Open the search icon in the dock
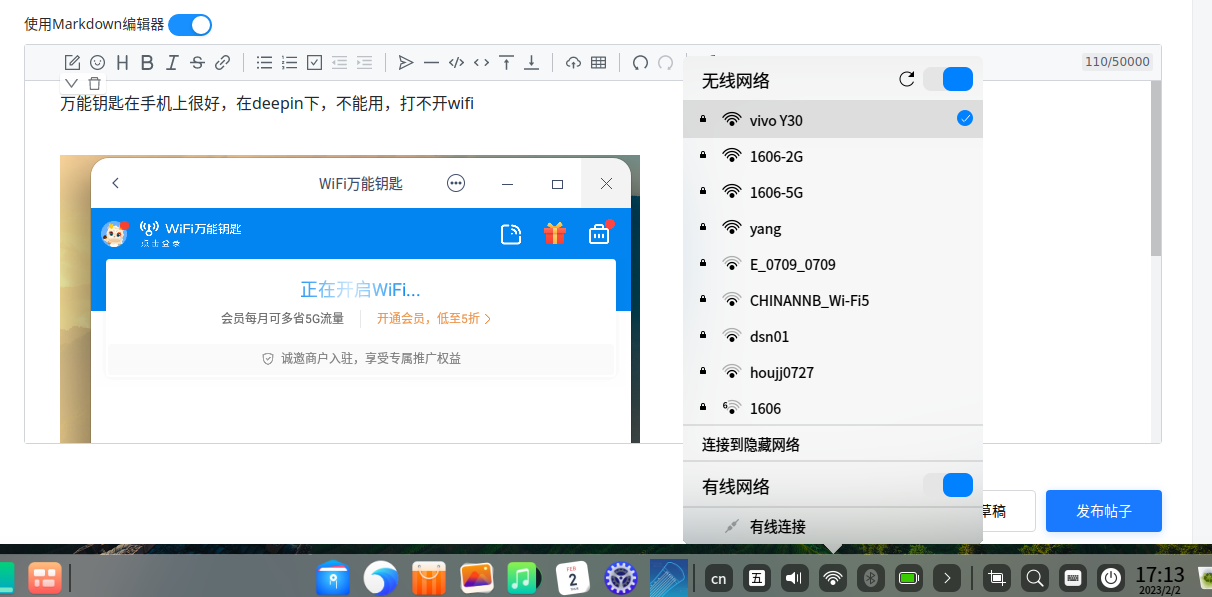 coord(1035,577)
